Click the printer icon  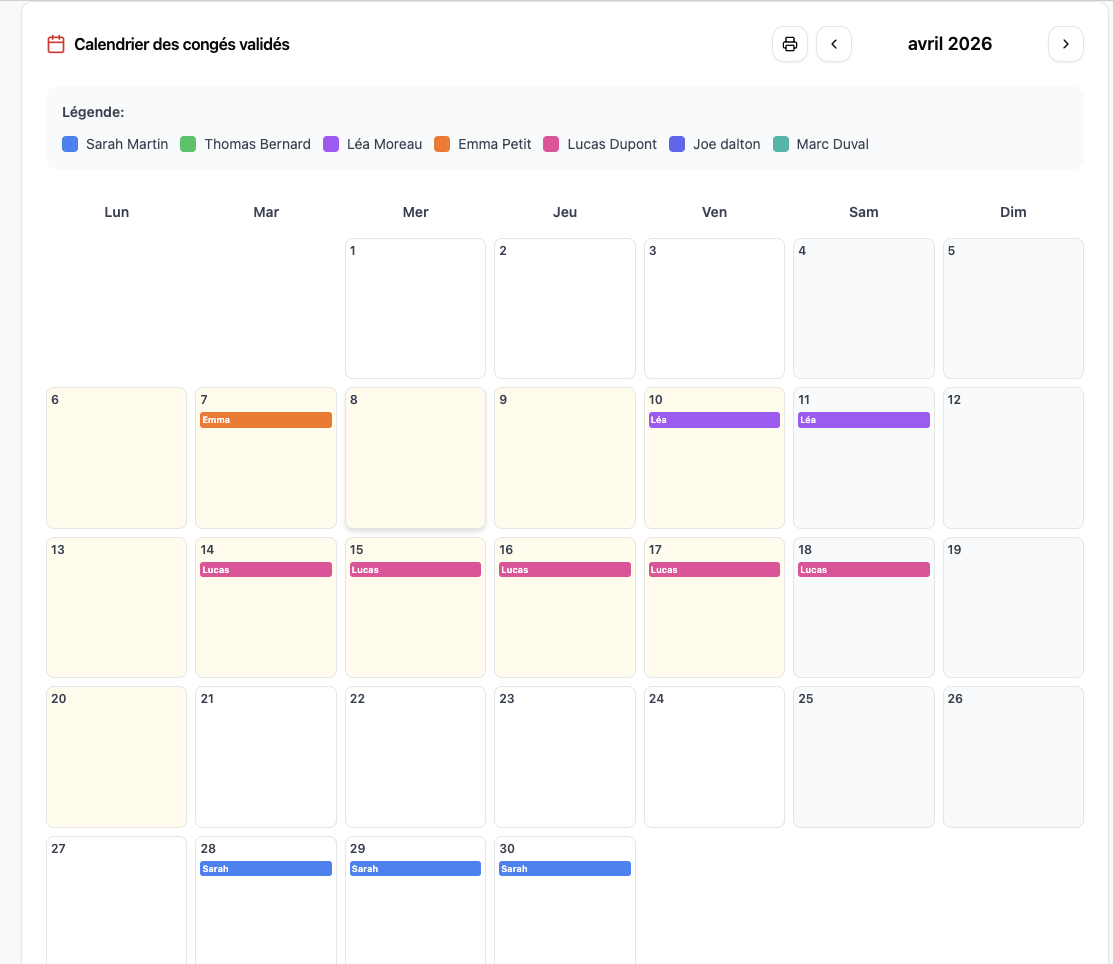pyautogui.click(x=789, y=44)
